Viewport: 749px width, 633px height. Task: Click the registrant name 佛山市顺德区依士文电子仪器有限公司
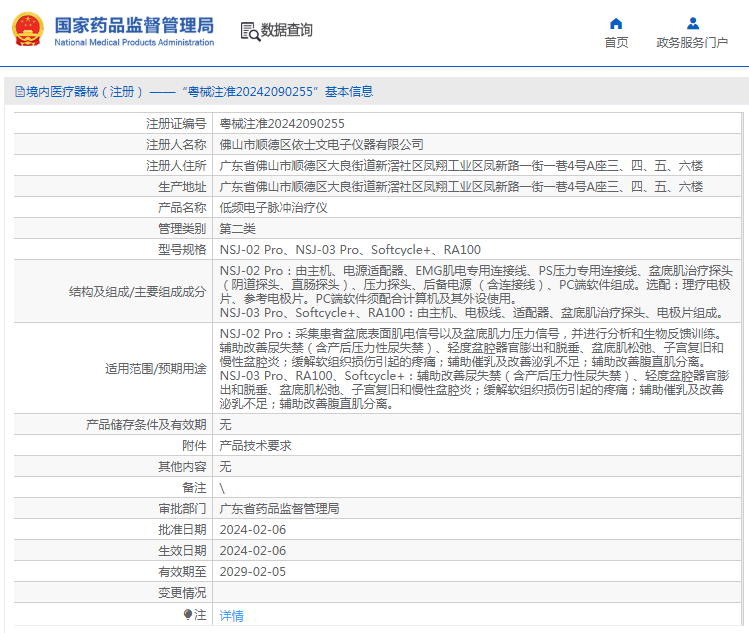[x=321, y=145]
